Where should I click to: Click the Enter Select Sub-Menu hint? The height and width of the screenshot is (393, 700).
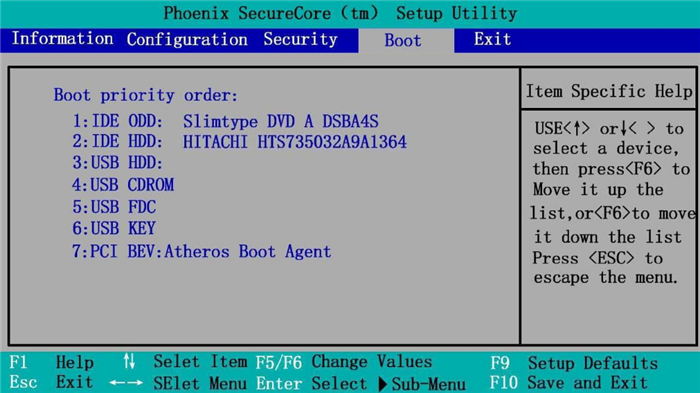click(x=361, y=384)
